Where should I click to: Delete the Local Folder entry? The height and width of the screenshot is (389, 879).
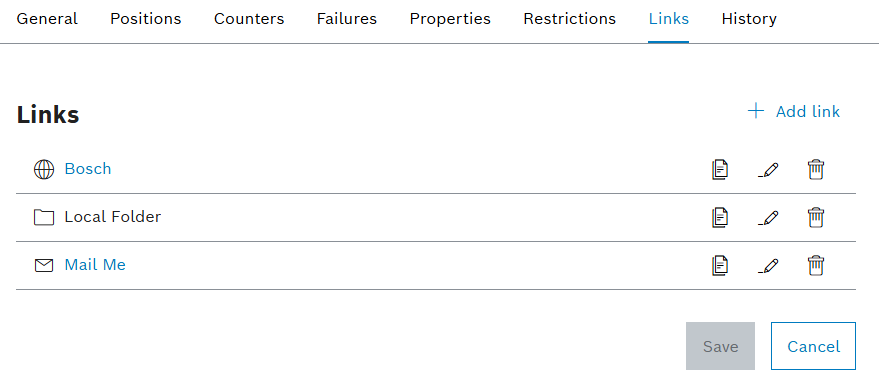(816, 217)
